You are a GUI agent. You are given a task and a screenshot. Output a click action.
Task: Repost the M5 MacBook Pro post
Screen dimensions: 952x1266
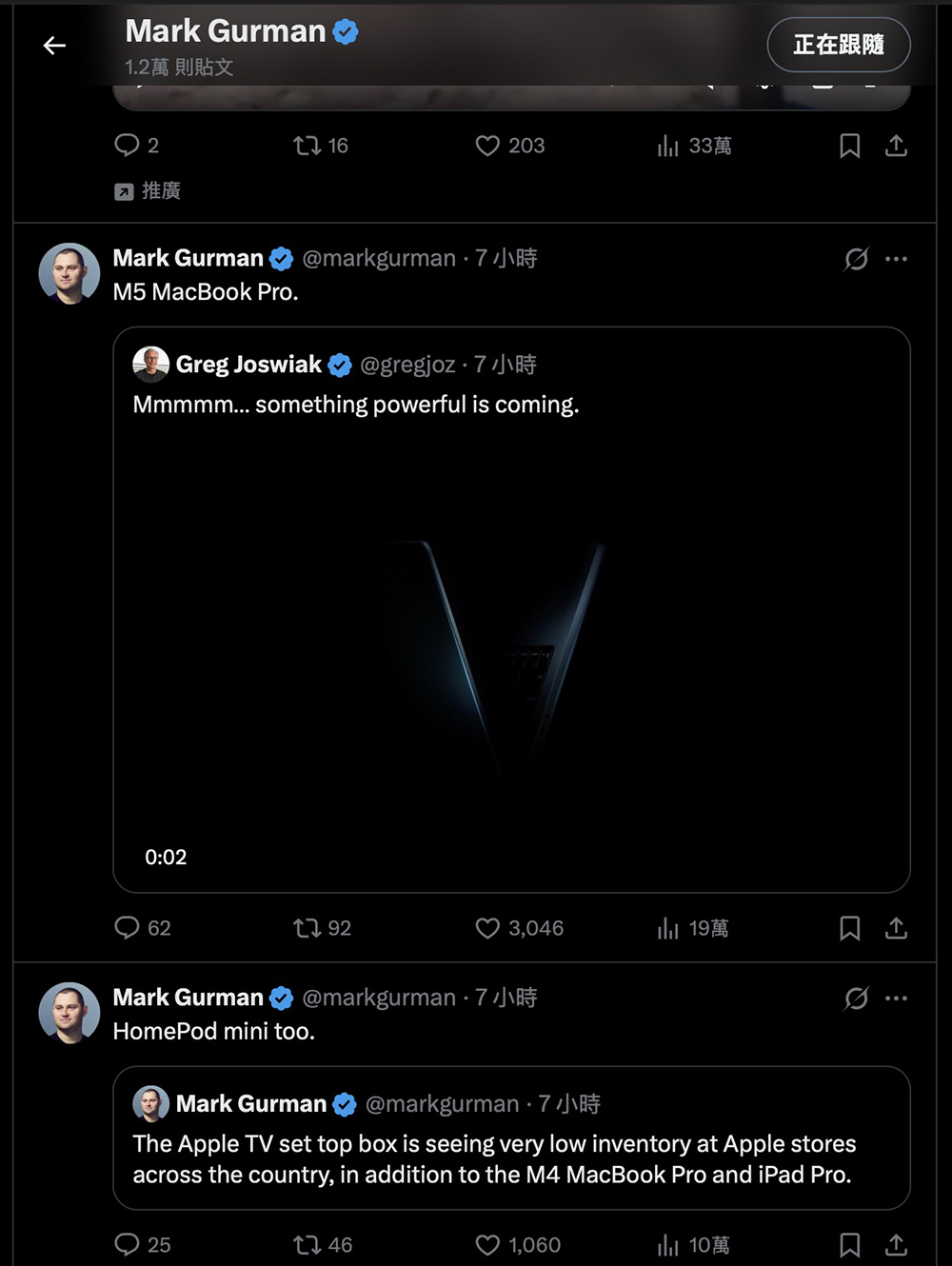307,928
